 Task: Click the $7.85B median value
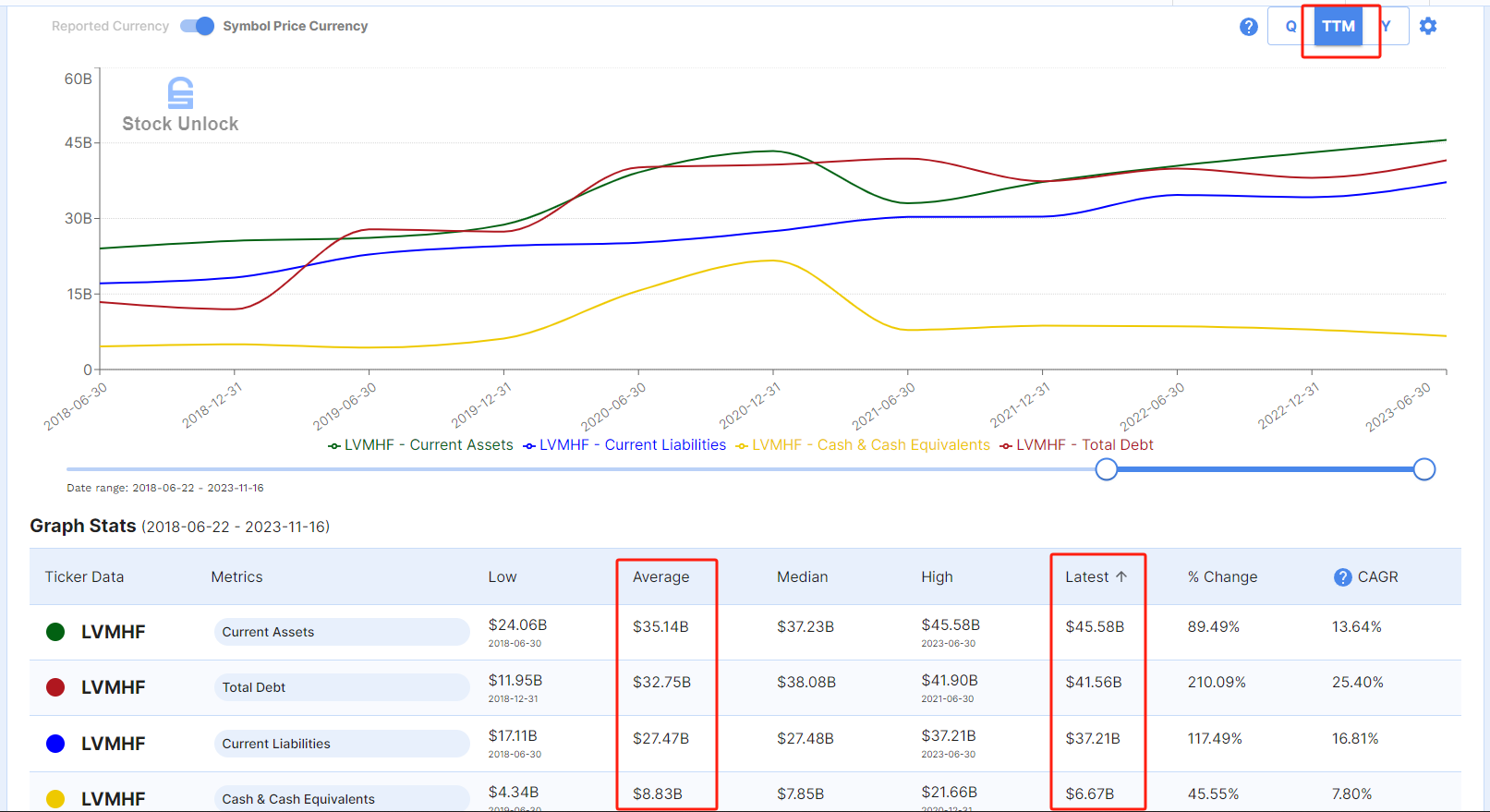801,794
